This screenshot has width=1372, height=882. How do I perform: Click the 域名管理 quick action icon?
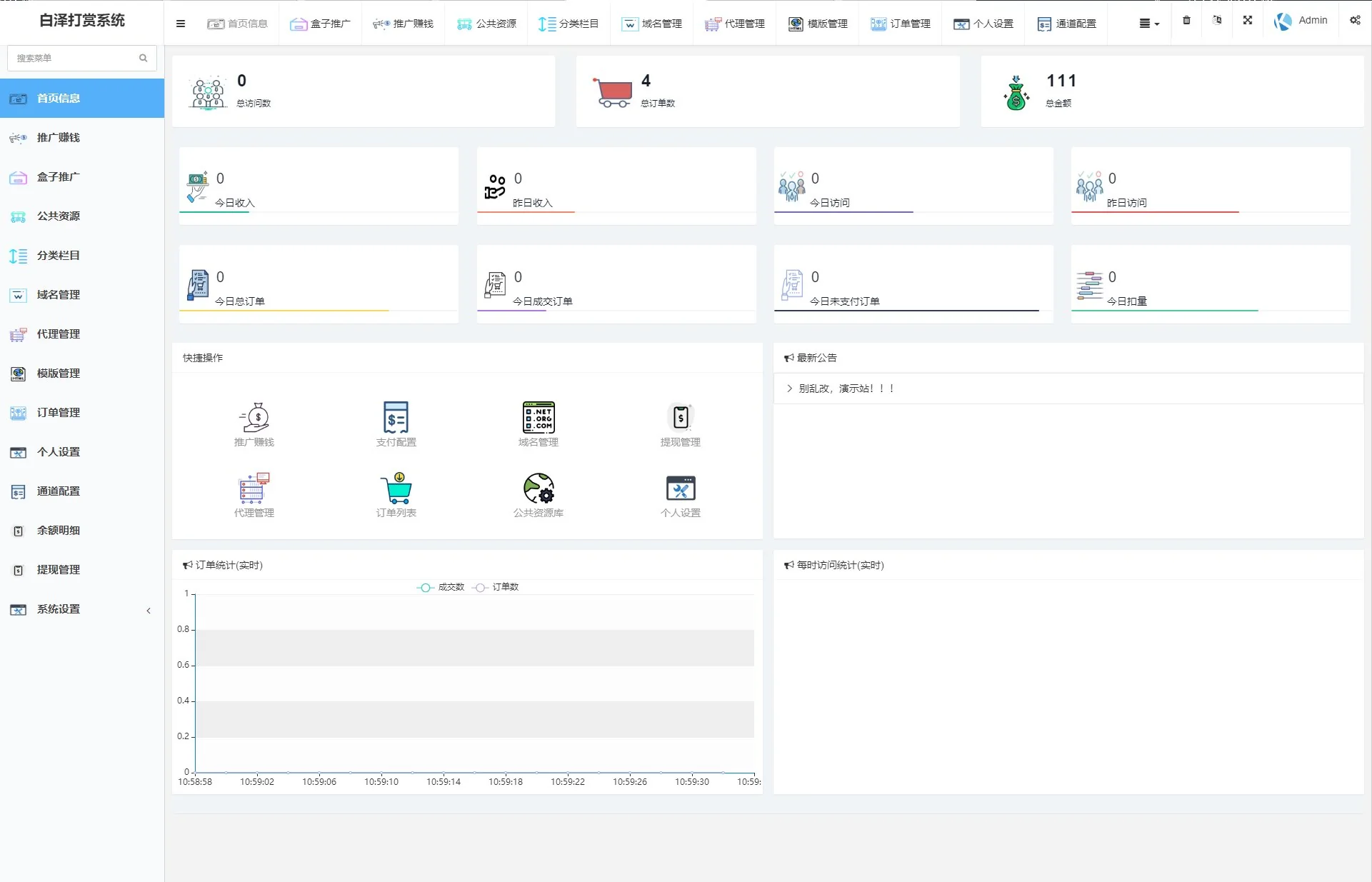tap(538, 418)
